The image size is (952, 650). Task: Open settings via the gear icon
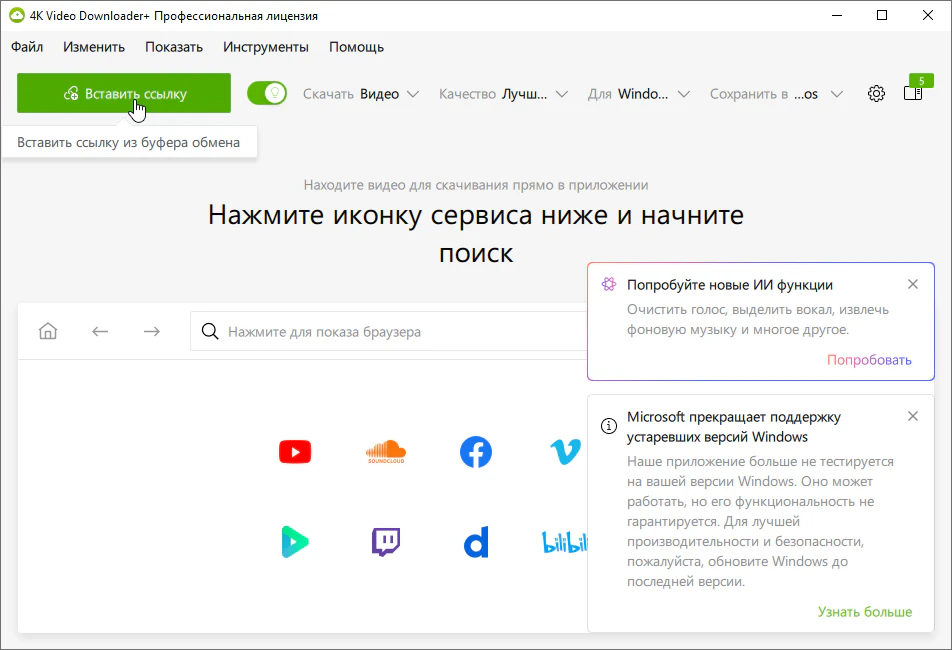pyautogui.click(x=876, y=94)
